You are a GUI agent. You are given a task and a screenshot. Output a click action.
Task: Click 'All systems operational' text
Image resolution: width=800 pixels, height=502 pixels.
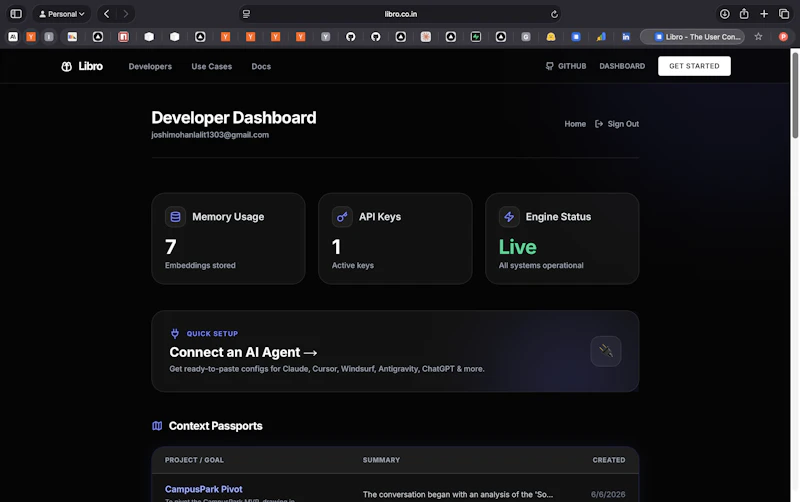point(541,265)
